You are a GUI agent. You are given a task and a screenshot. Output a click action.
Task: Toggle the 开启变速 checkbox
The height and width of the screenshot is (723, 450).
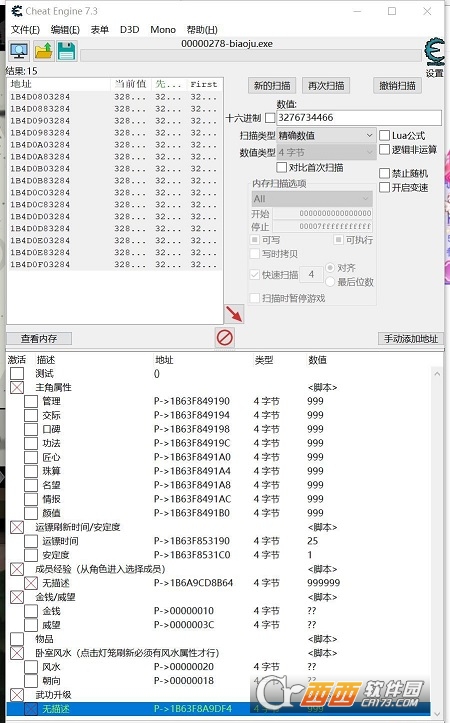pyautogui.click(x=385, y=188)
